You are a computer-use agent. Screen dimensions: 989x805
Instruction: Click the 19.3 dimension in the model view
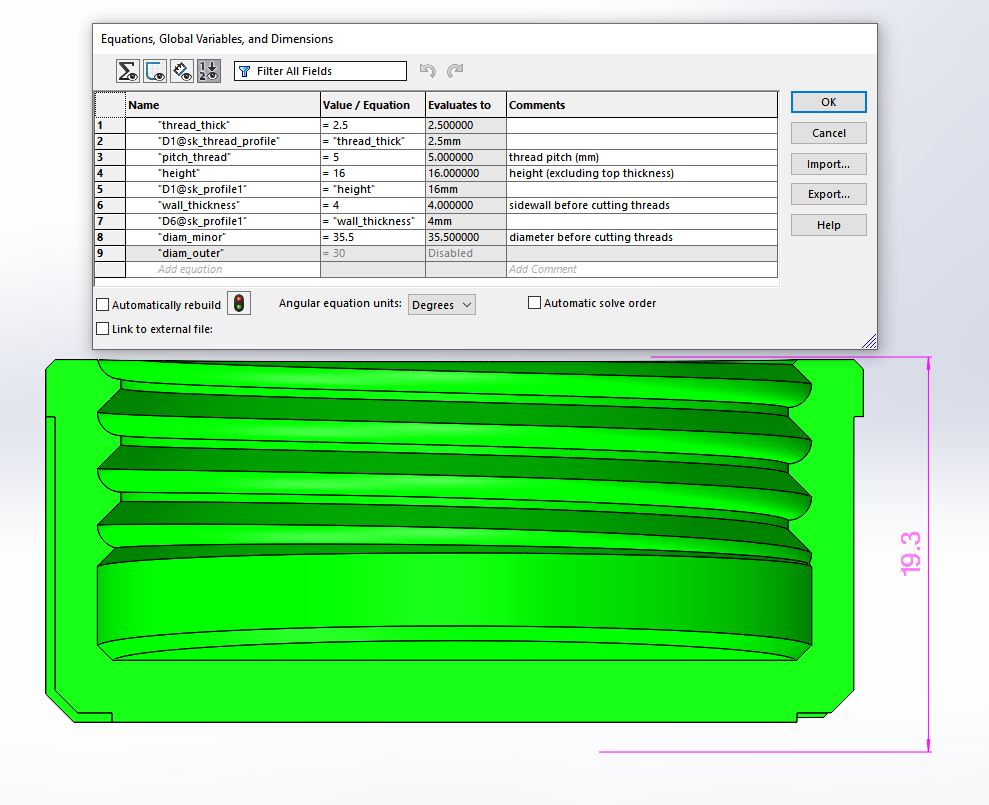point(911,553)
